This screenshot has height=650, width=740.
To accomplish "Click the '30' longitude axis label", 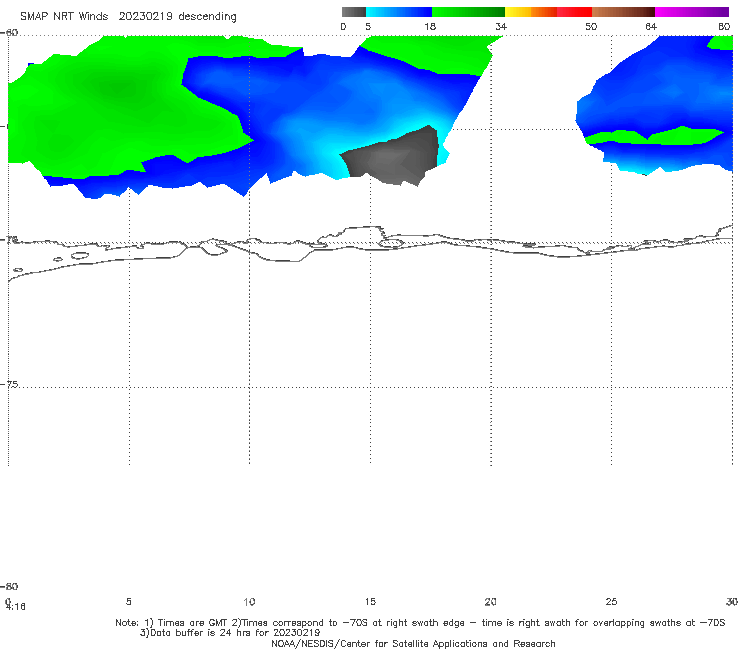I will tap(732, 601).
